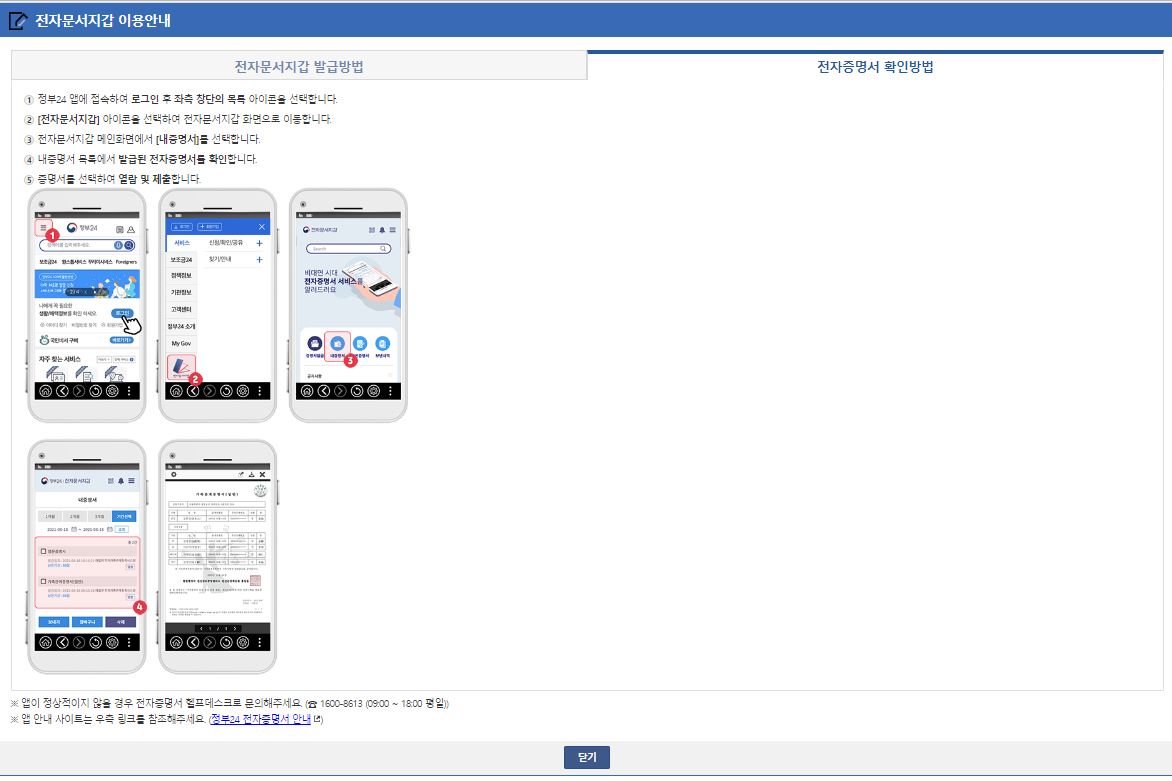Expand 신청/확인/공유 with its plus icon
This screenshot has height=781, width=1172.
point(259,243)
